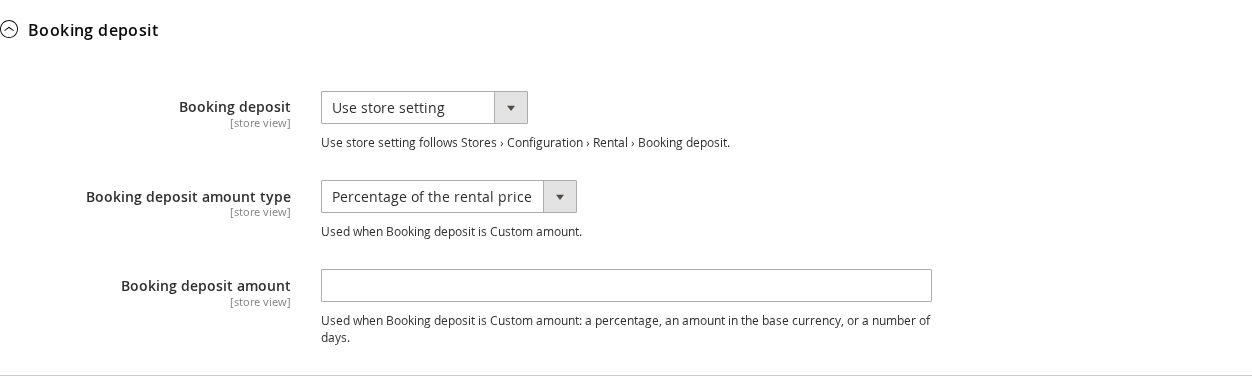The height and width of the screenshot is (376, 1252).
Task: Click the note about percentage, amount, or days
Action: (626, 329)
